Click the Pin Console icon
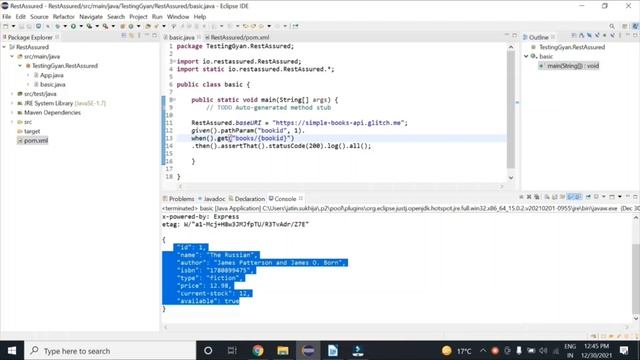This screenshot has width=640, height=360. 588,197
